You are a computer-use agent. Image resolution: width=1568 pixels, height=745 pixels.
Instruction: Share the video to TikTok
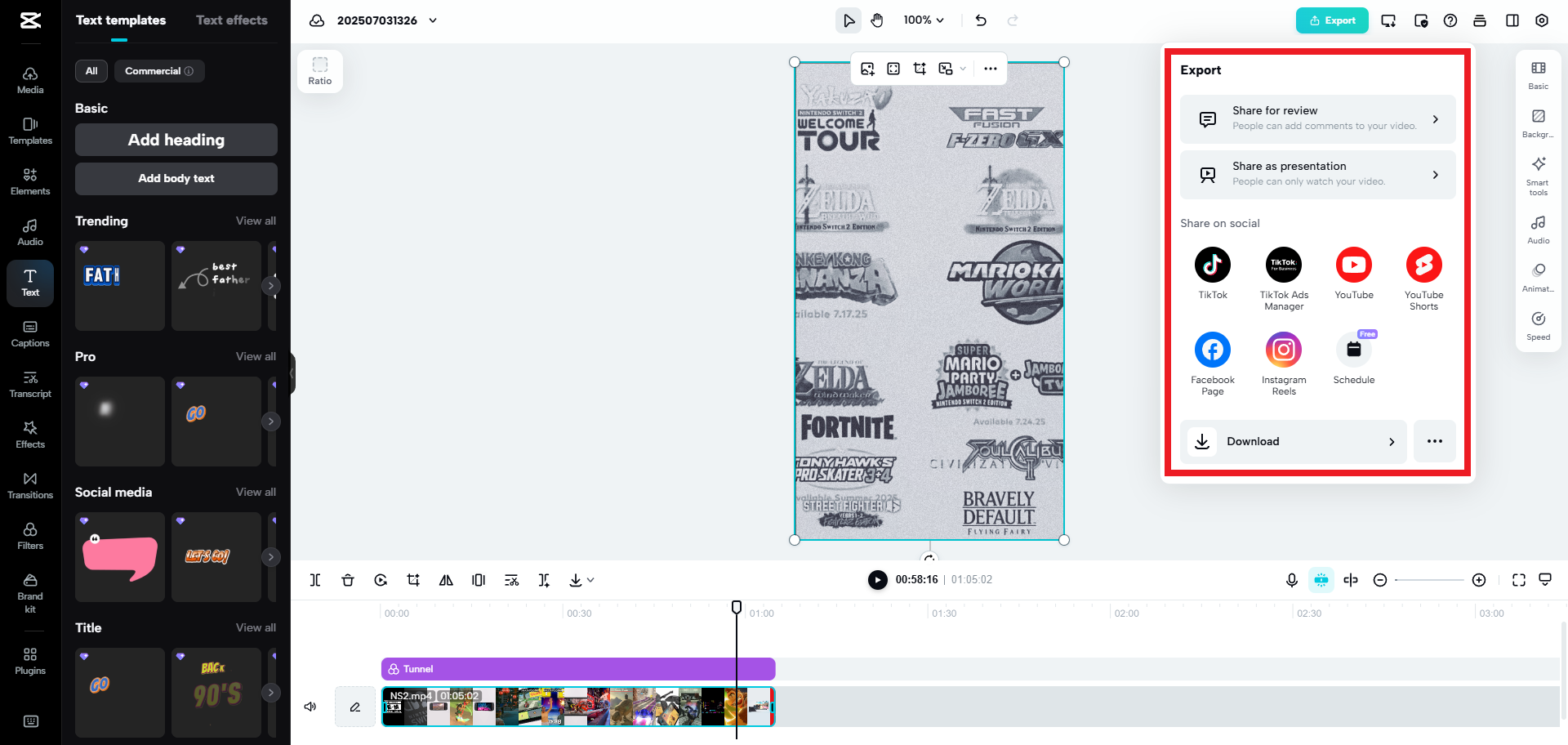click(x=1212, y=265)
